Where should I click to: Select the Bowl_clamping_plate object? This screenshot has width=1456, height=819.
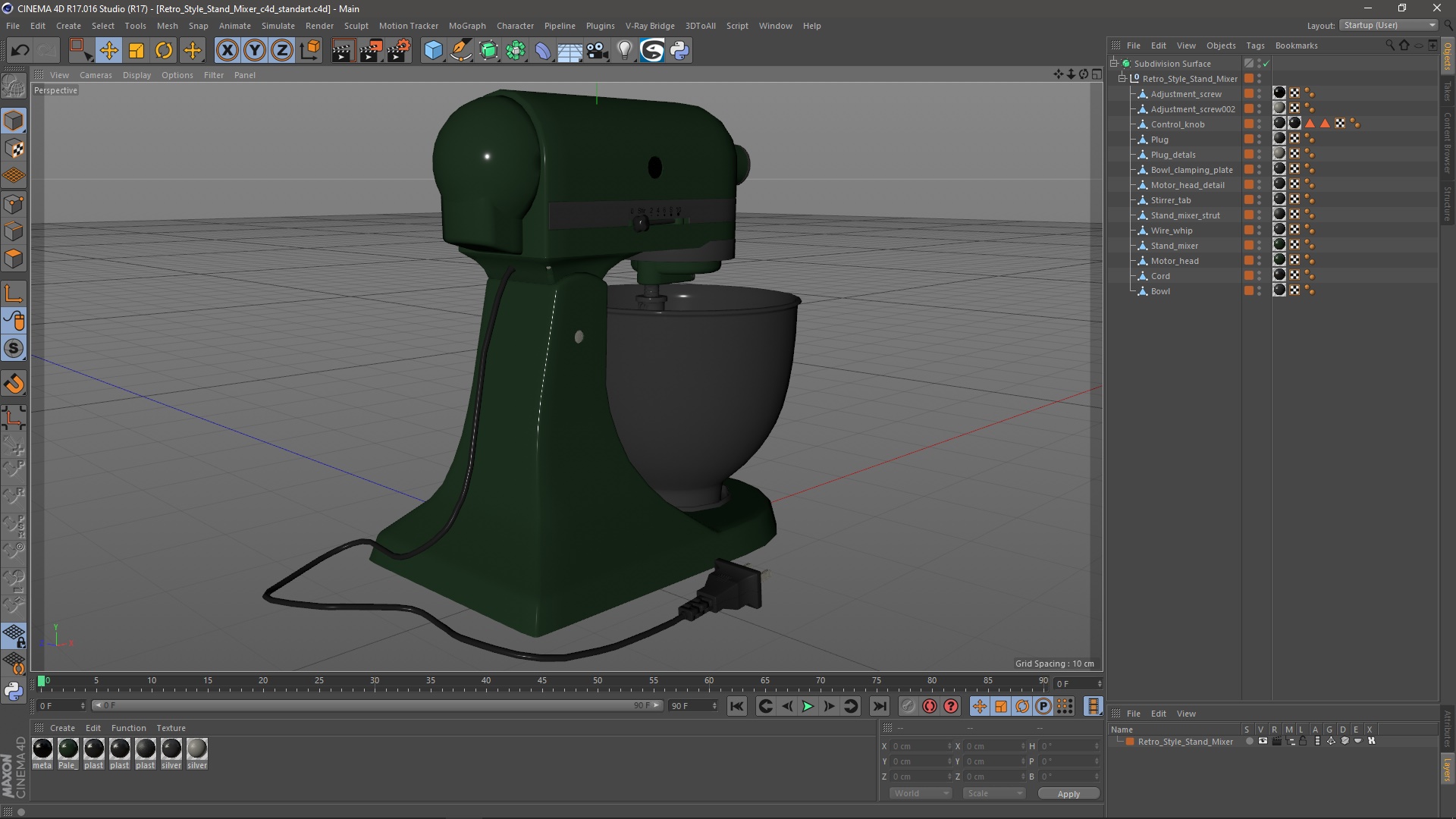coord(1191,170)
